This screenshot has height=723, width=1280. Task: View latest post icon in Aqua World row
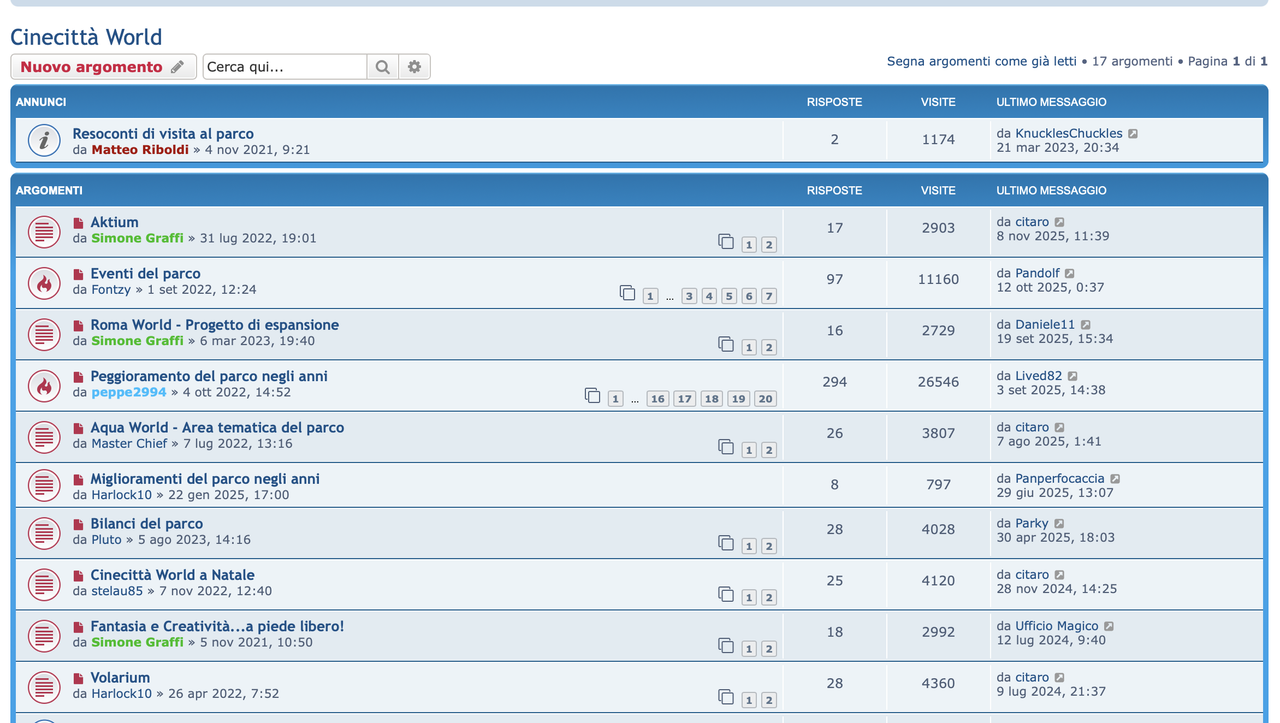[x=1060, y=428]
